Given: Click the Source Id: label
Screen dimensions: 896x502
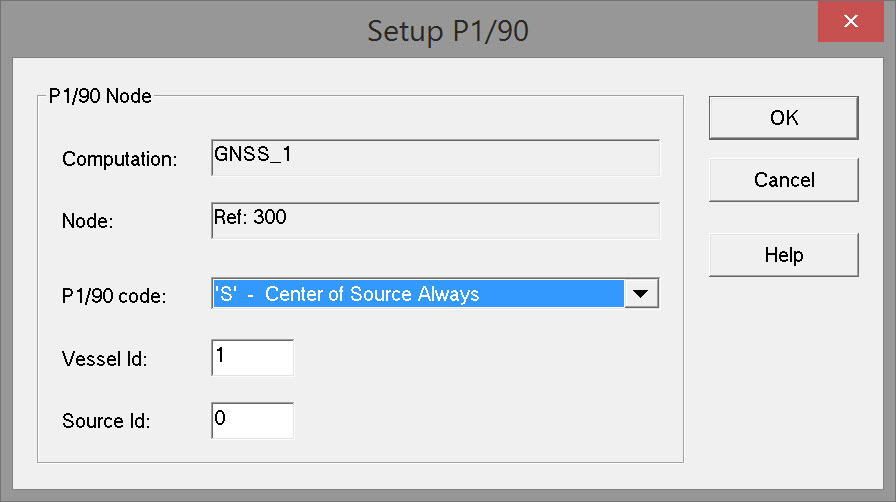Looking at the screenshot, I should point(106,421).
